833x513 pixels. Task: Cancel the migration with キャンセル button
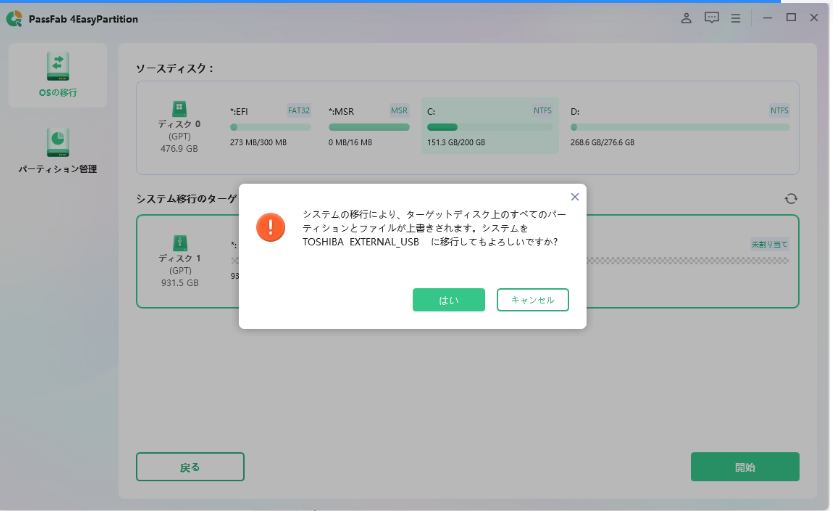click(532, 300)
